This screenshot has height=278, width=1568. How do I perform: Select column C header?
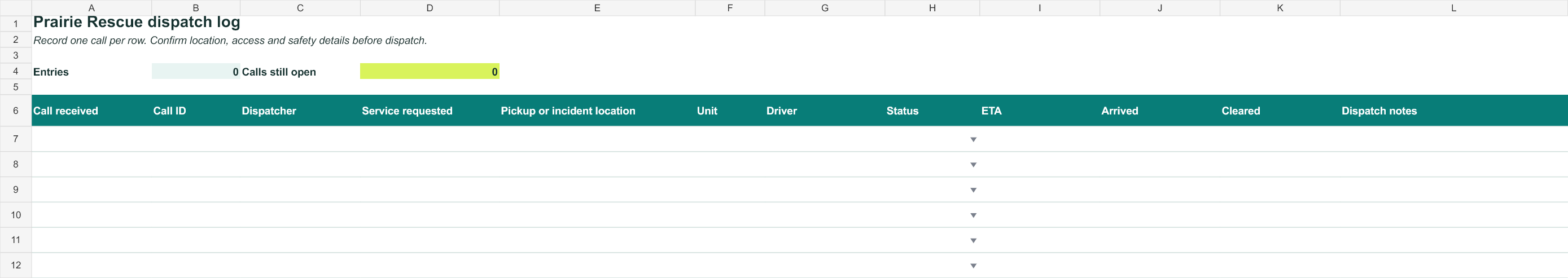point(300,8)
